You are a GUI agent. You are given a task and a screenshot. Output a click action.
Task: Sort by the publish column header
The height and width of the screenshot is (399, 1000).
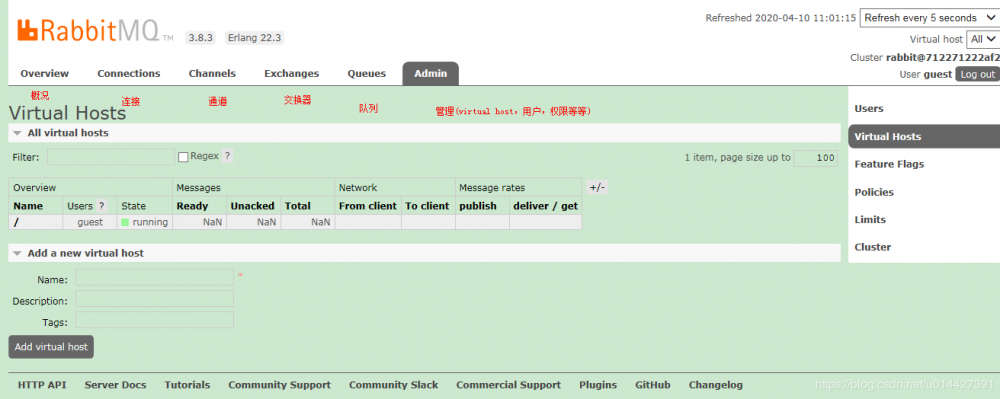[478, 206]
